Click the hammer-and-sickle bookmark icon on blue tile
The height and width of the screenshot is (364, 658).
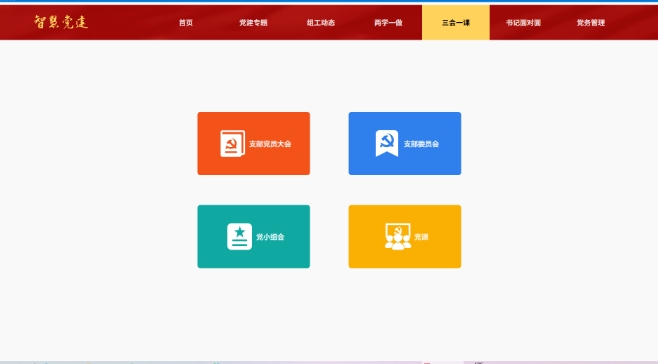pyautogui.click(x=386, y=143)
